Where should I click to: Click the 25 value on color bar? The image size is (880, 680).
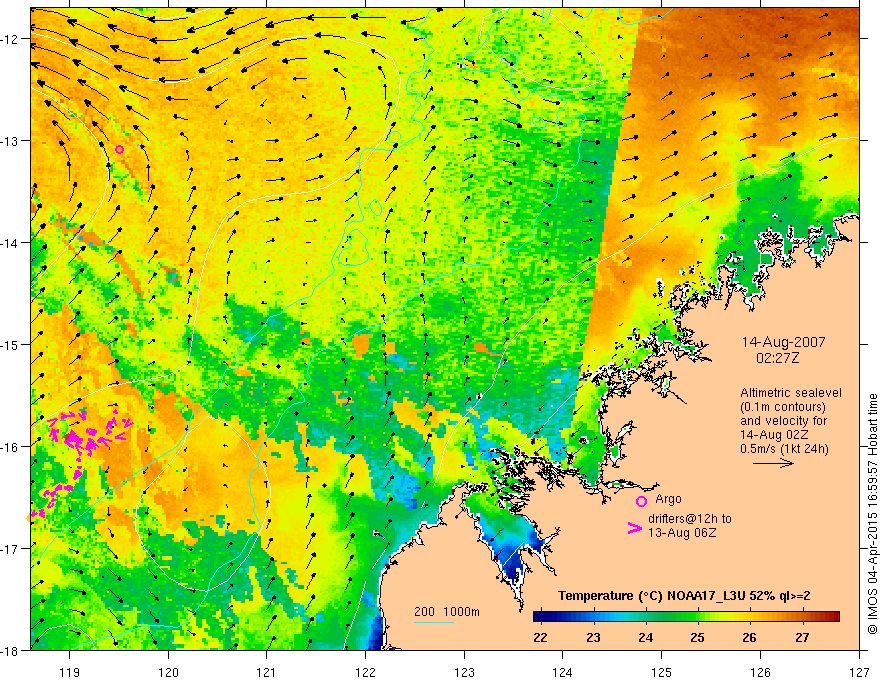coord(698,637)
